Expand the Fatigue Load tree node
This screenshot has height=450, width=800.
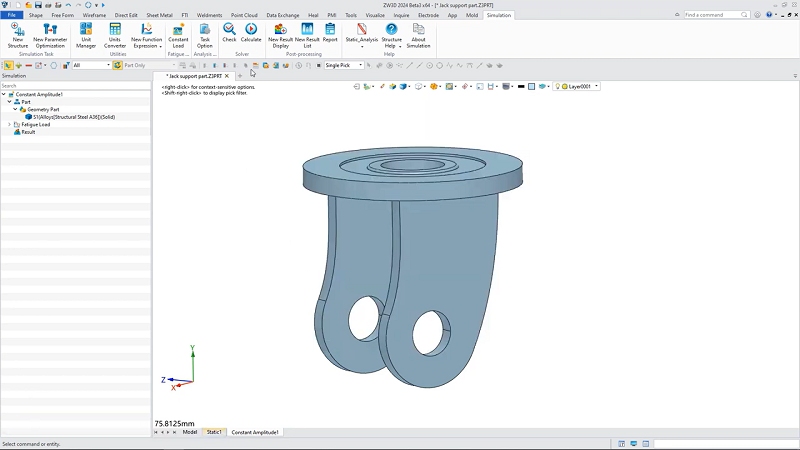[x=10, y=124]
